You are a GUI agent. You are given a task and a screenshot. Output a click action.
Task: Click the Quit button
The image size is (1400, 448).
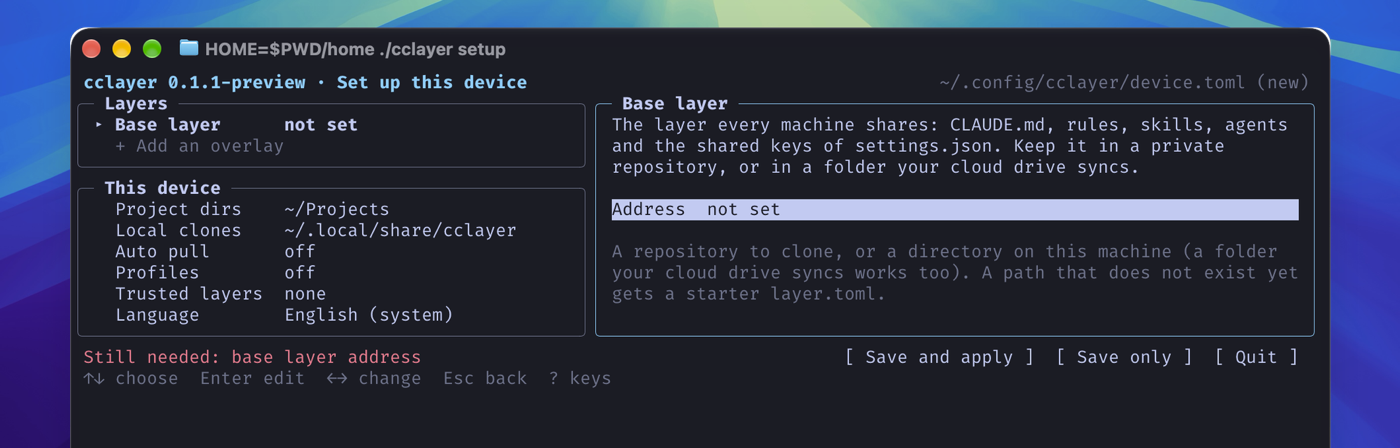coord(1256,357)
